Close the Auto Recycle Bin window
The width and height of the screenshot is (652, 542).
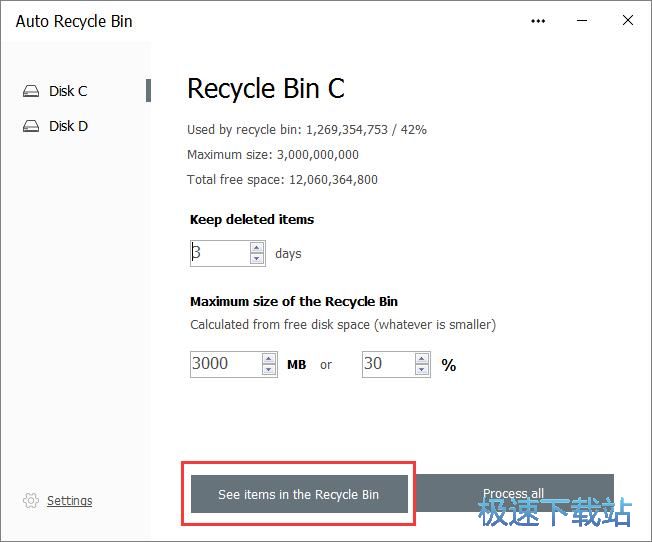[x=628, y=21]
